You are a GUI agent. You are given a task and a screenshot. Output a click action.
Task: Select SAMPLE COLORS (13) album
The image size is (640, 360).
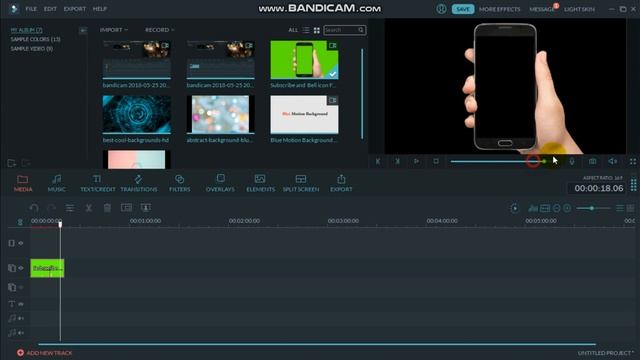pos(36,39)
